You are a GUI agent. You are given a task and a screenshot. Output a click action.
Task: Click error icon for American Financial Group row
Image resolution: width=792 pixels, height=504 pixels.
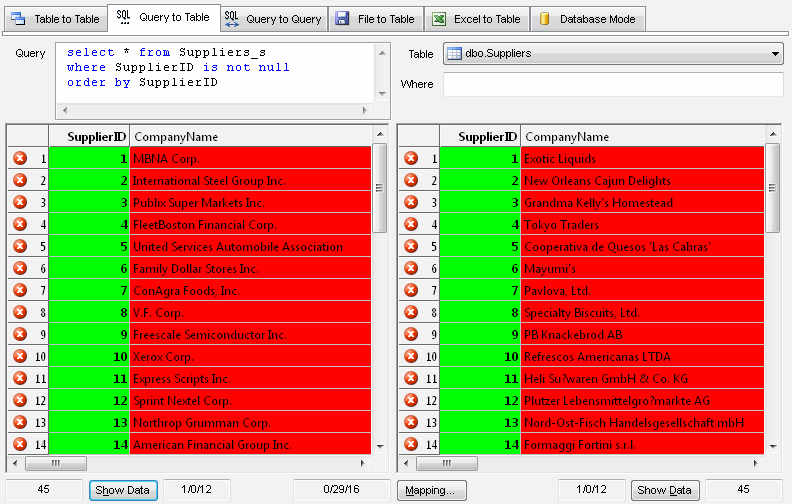[x=20, y=444]
